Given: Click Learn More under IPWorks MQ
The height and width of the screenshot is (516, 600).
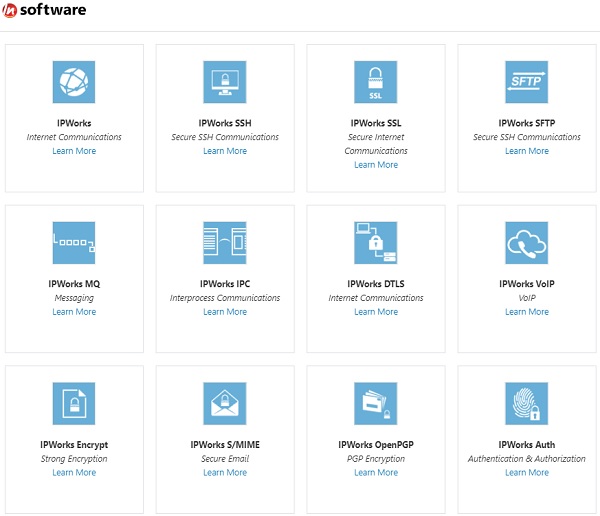Looking at the screenshot, I should click(x=74, y=312).
